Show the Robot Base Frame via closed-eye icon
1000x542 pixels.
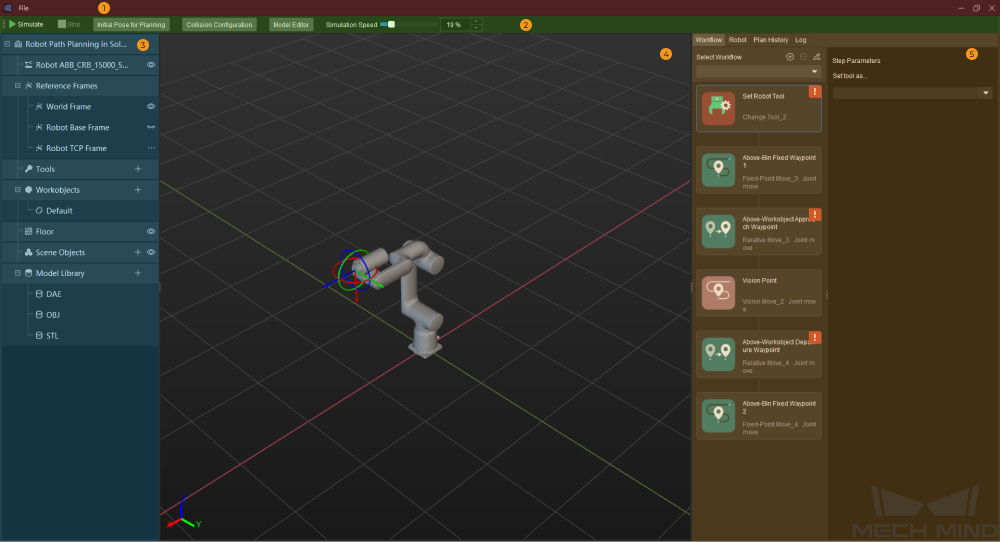click(151, 127)
